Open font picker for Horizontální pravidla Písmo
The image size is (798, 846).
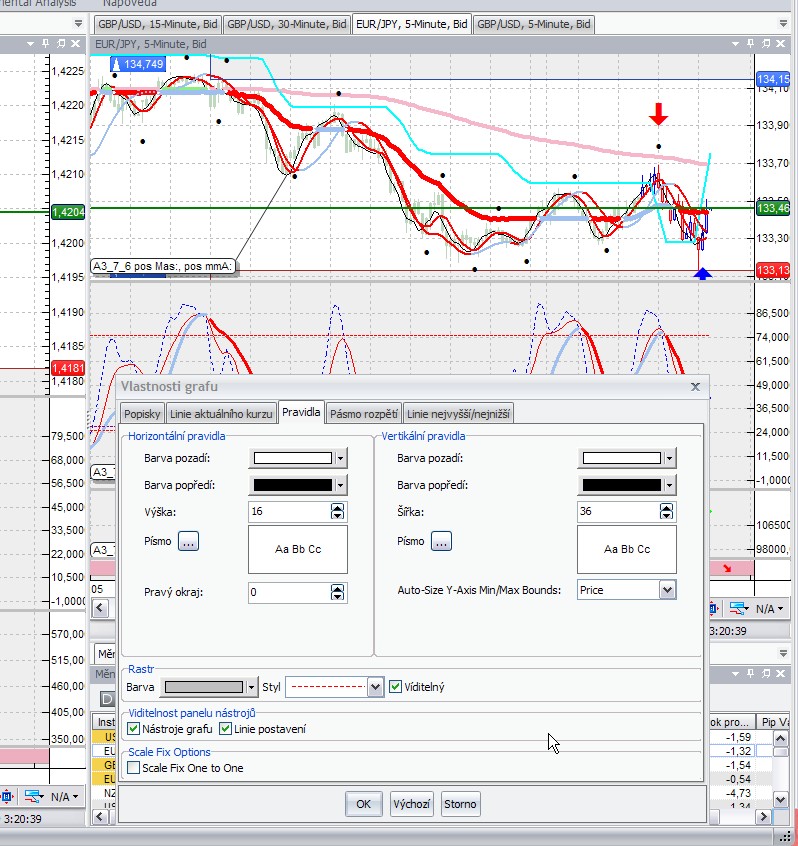189,541
